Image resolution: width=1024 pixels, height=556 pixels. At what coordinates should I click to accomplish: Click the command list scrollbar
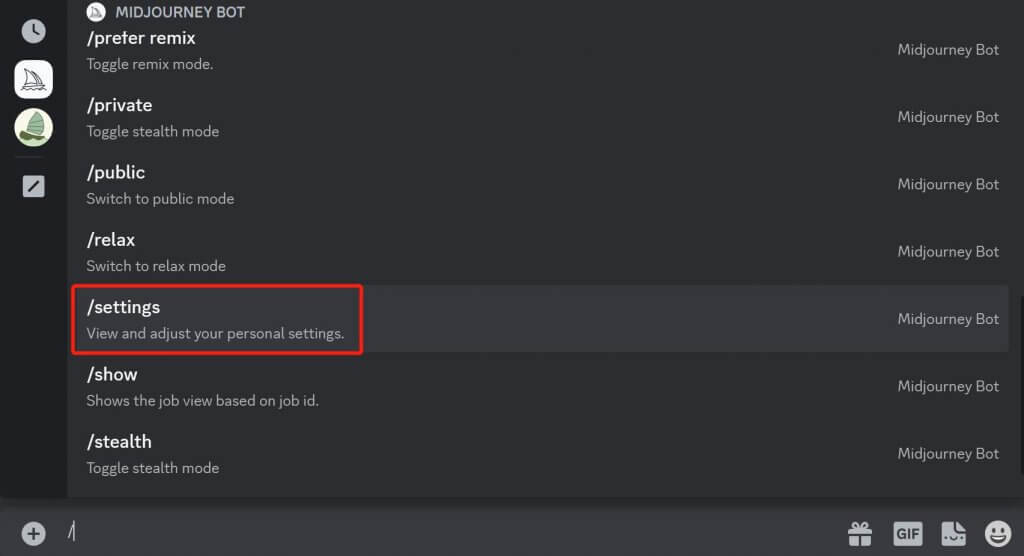[1021, 384]
